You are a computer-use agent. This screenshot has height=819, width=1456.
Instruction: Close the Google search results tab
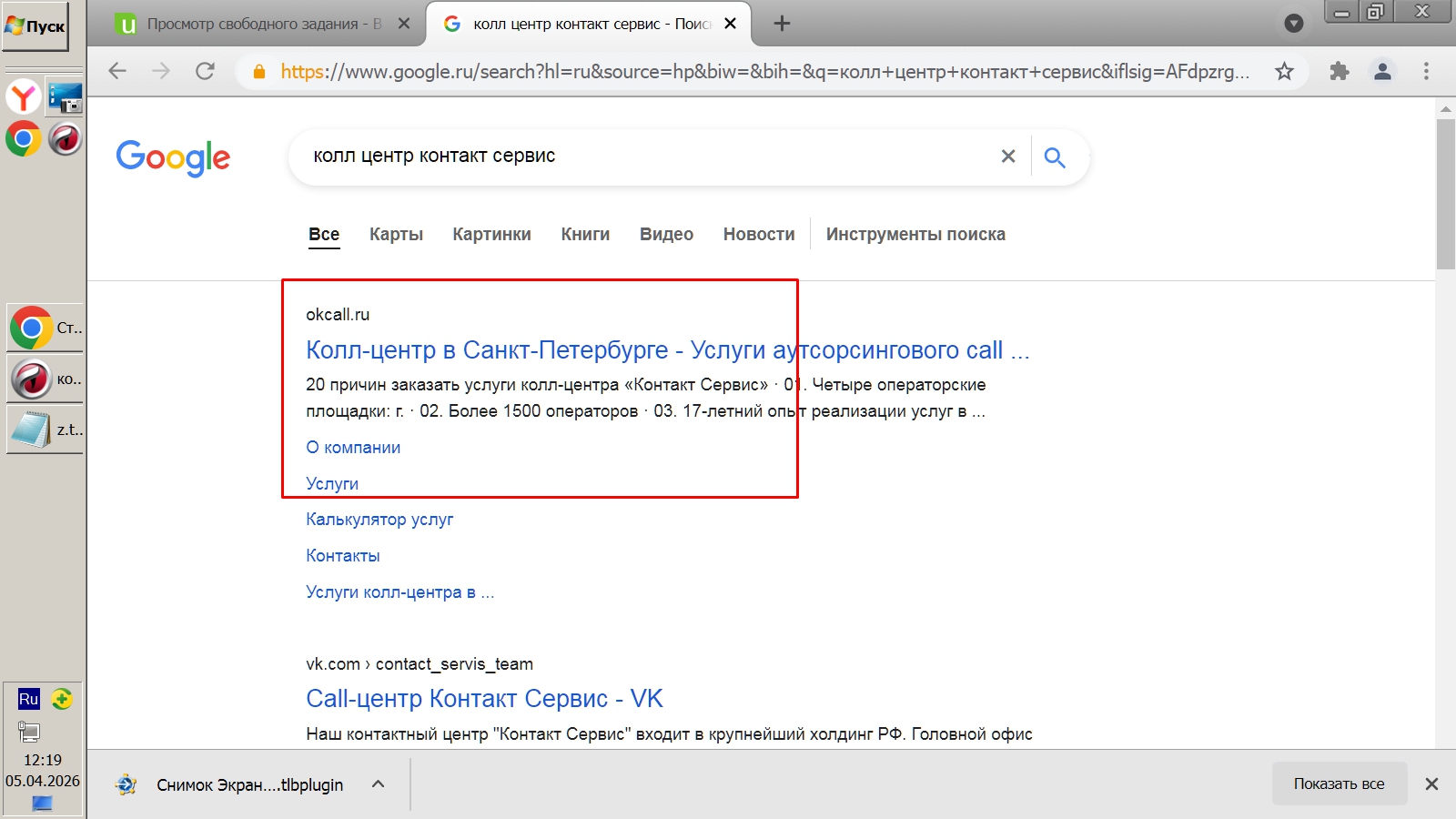click(x=730, y=24)
